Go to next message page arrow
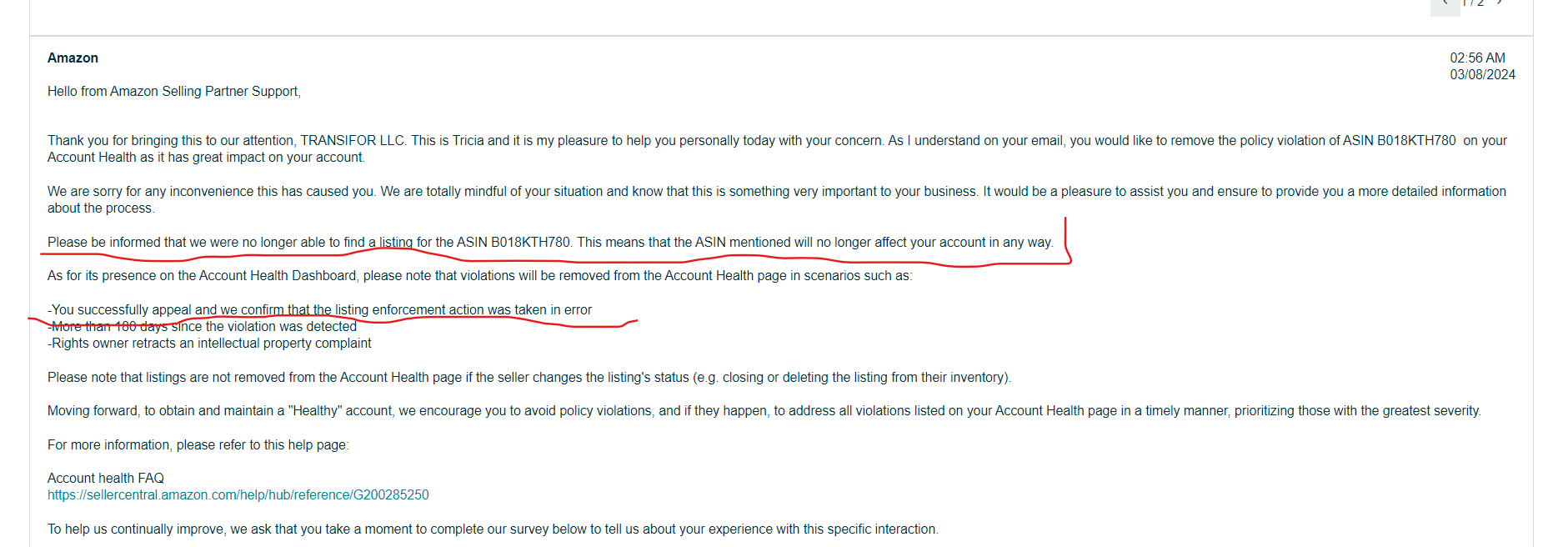Screen dimensions: 1568x547 click(1500, 3)
